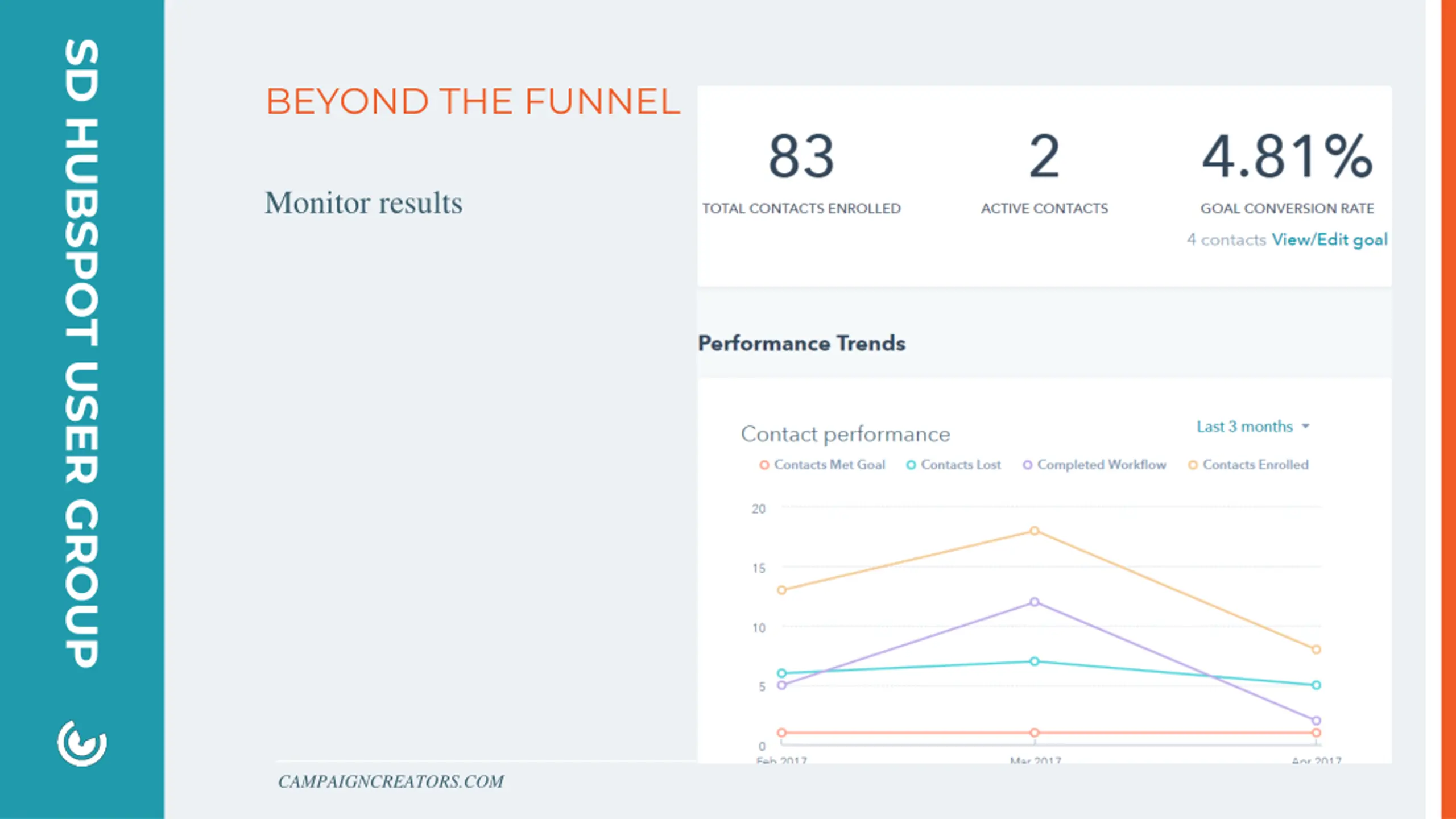
Task: Select Contacts Met Goal point at Mar 2017
Action: click(x=1035, y=733)
